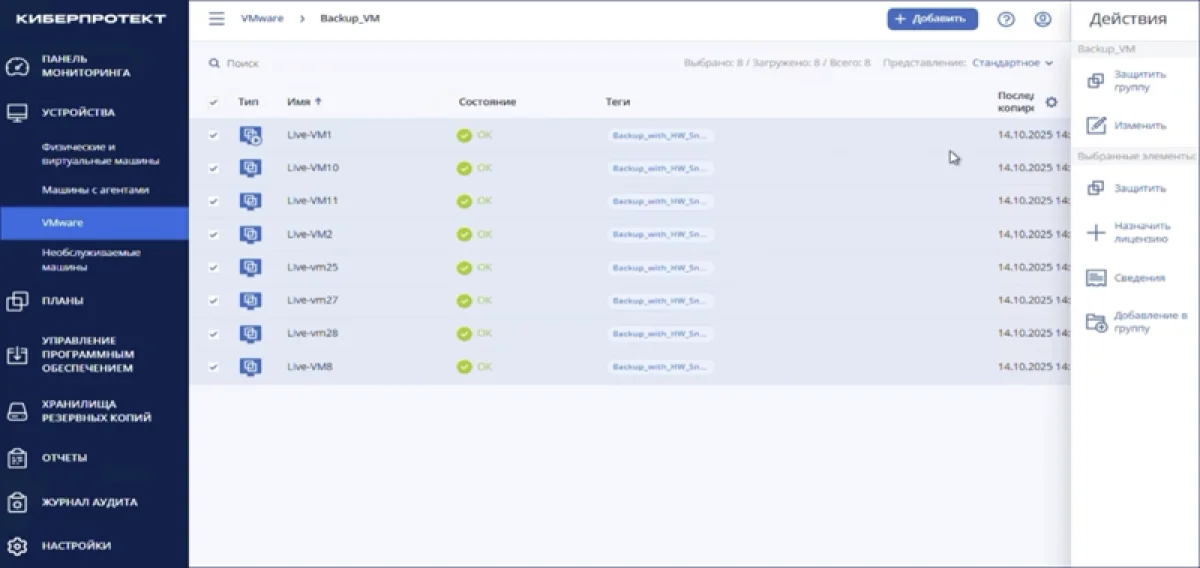Open the help question mark icon

pos(1006,19)
